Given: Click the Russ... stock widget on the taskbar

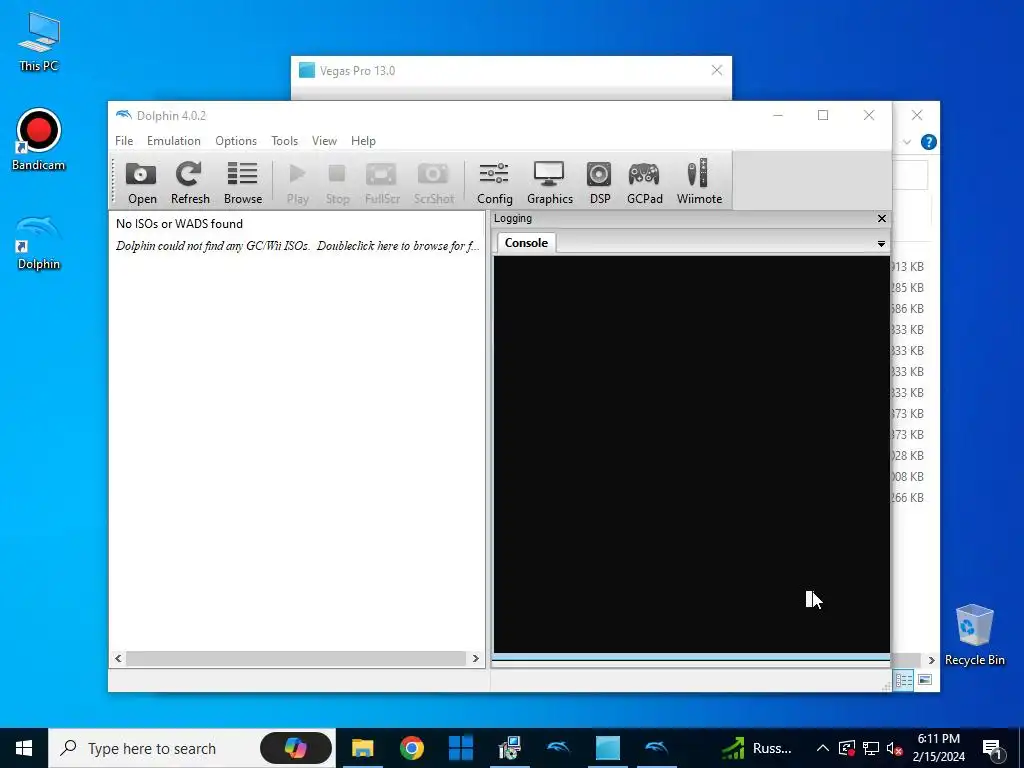Looking at the screenshot, I should 756,748.
